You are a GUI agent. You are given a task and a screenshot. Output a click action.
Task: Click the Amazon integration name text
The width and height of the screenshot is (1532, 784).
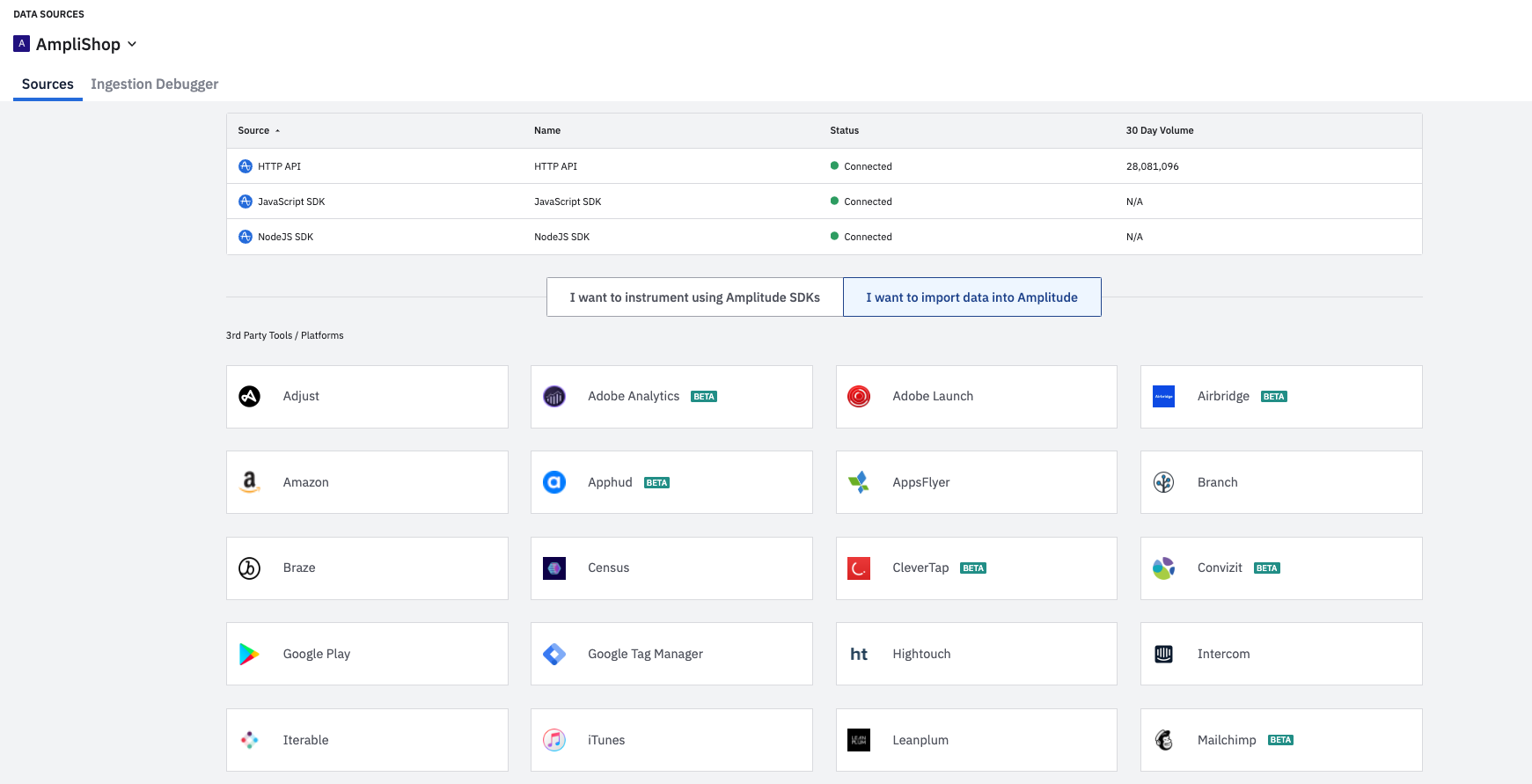306,482
